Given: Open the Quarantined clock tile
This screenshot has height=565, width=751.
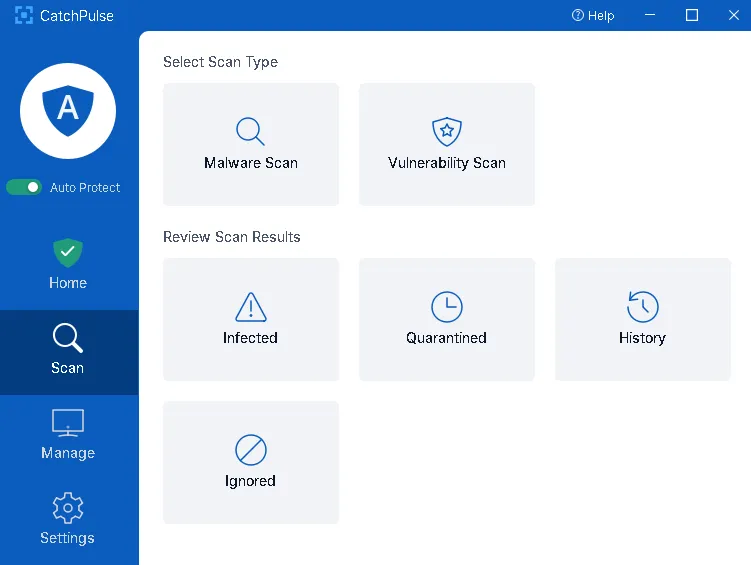Looking at the screenshot, I should click(446, 319).
